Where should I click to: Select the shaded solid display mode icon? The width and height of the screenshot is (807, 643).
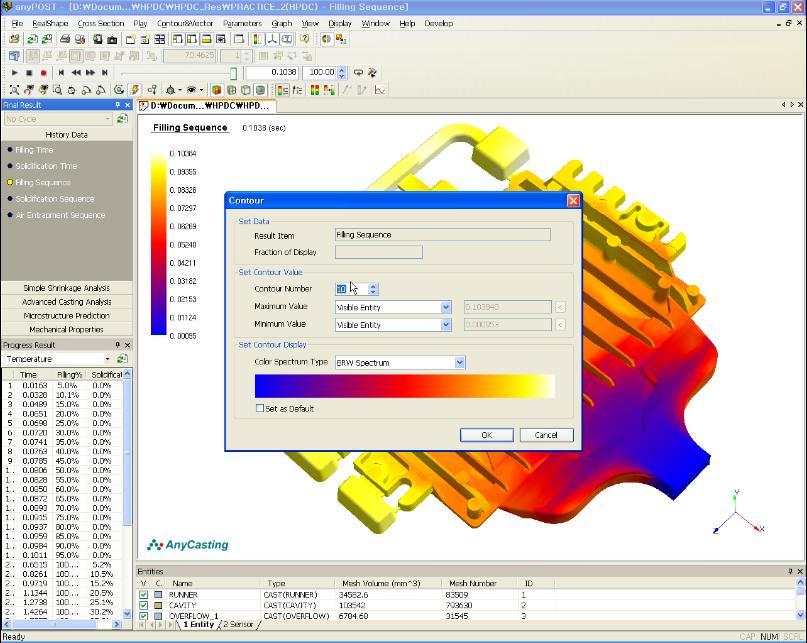click(217, 90)
